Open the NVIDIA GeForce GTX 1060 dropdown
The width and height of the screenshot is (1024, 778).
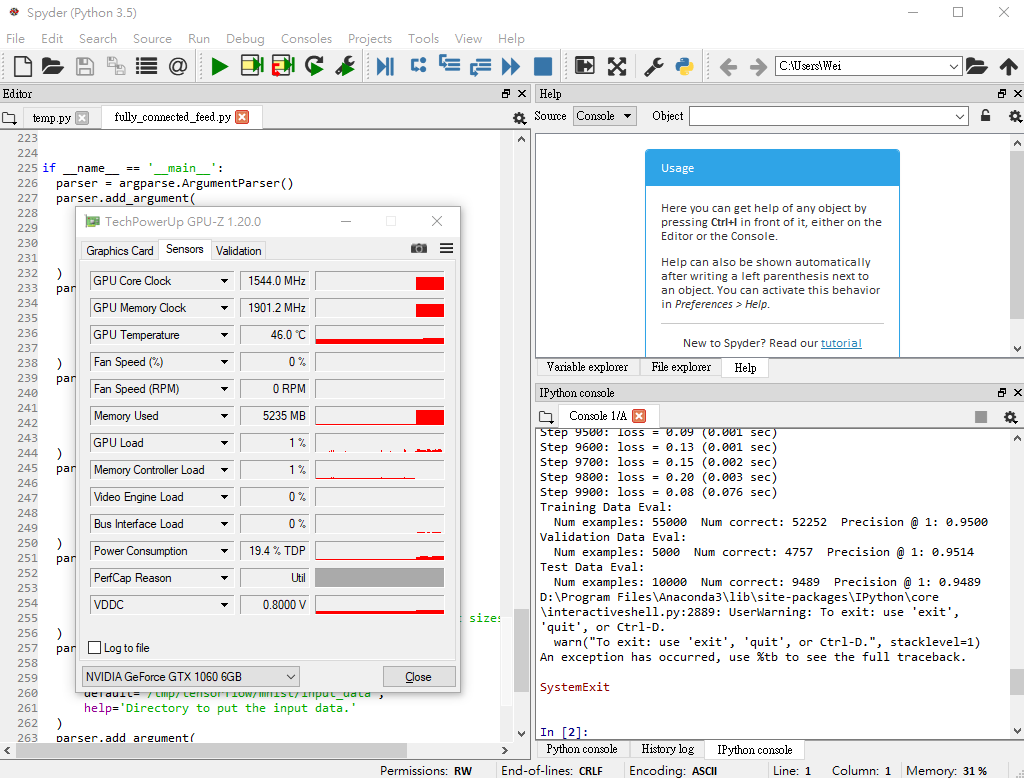point(293,676)
